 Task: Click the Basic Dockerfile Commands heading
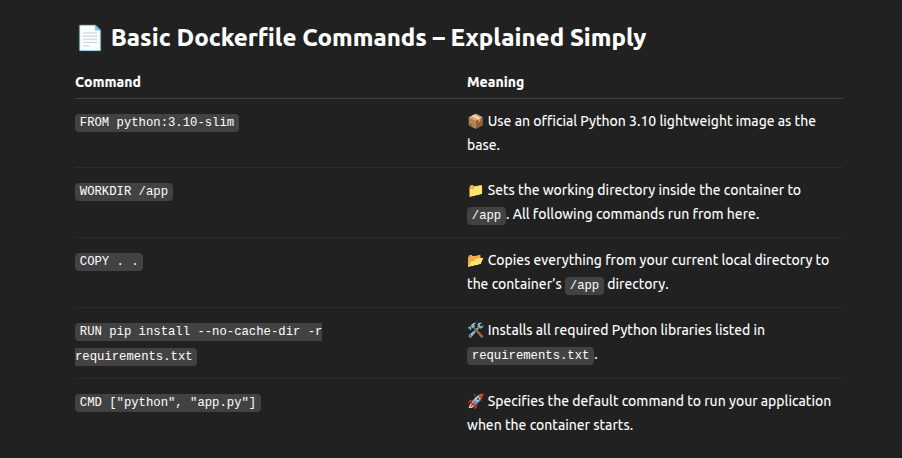click(x=379, y=38)
